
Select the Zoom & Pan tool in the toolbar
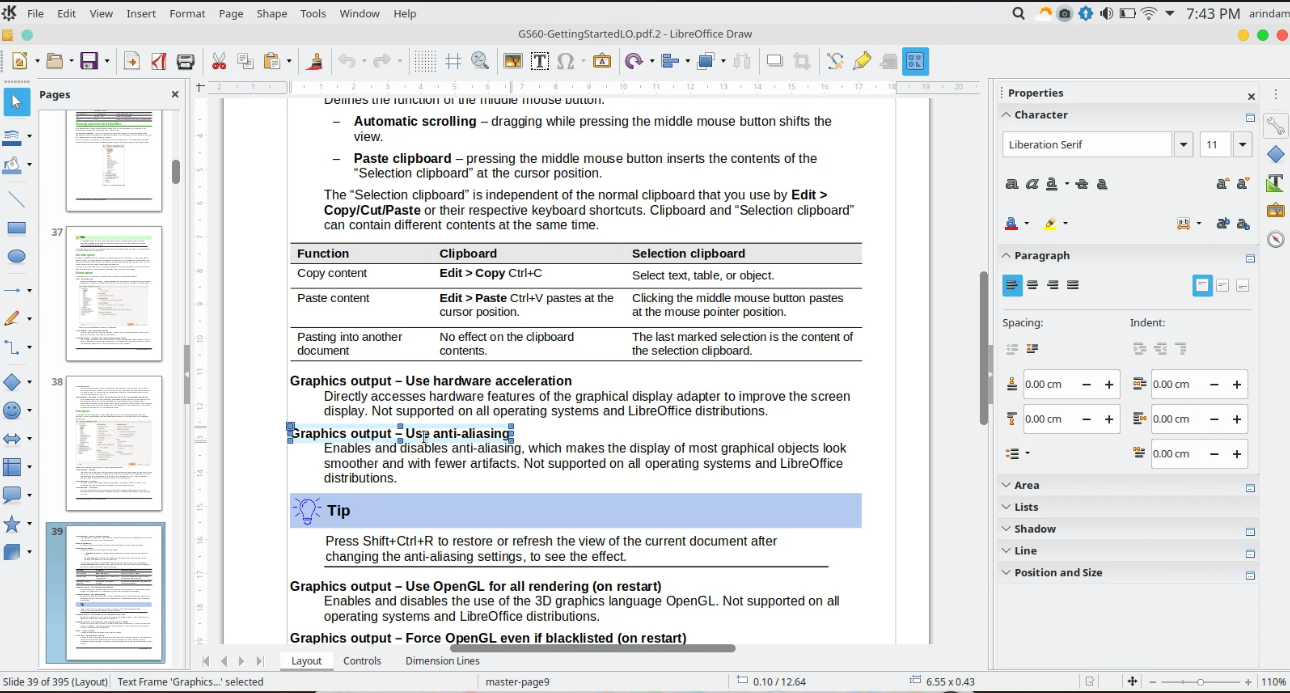[x=479, y=61]
